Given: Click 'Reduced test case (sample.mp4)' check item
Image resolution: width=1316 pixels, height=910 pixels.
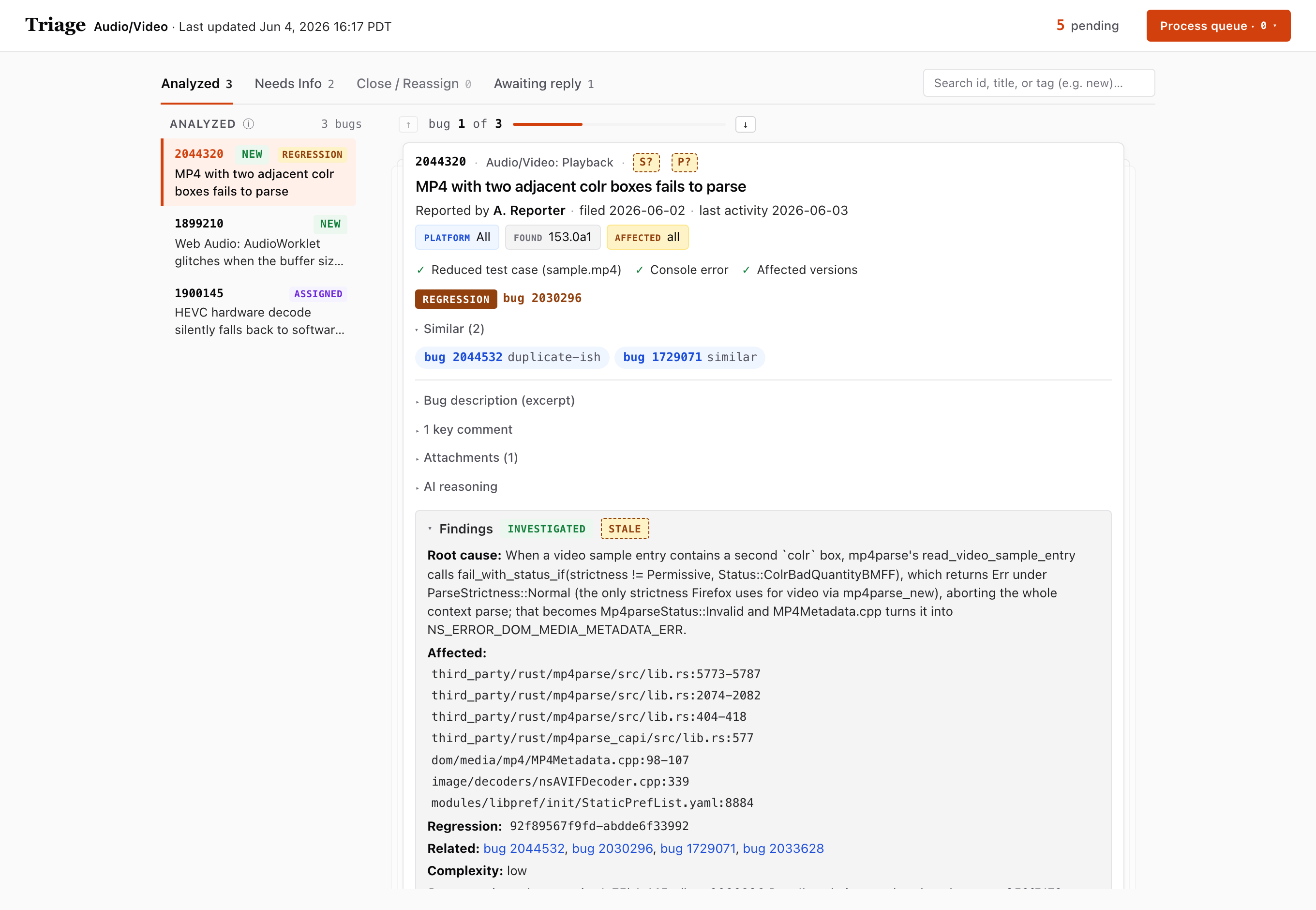Looking at the screenshot, I should pos(519,270).
